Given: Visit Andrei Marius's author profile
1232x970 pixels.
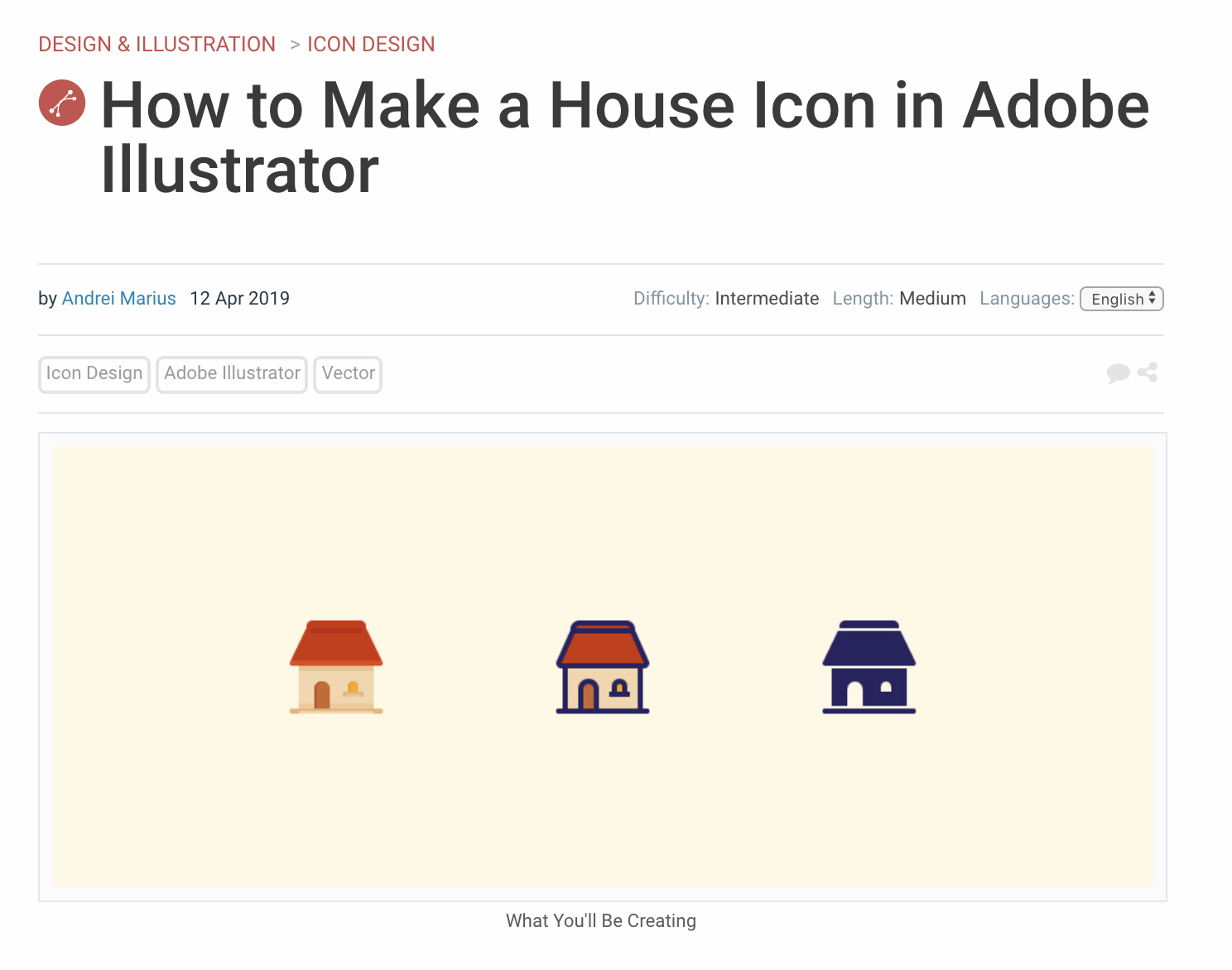Looking at the screenshot, I should (118, 299).
